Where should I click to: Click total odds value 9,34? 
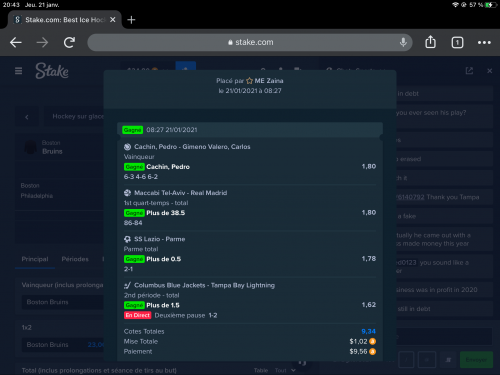click(x=368, y=331)
